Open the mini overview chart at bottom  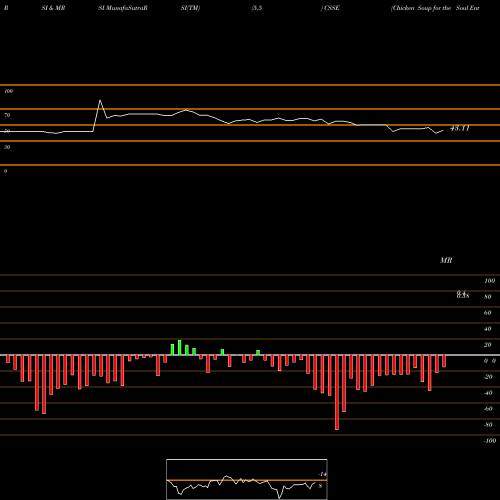(x=247, y=479)
